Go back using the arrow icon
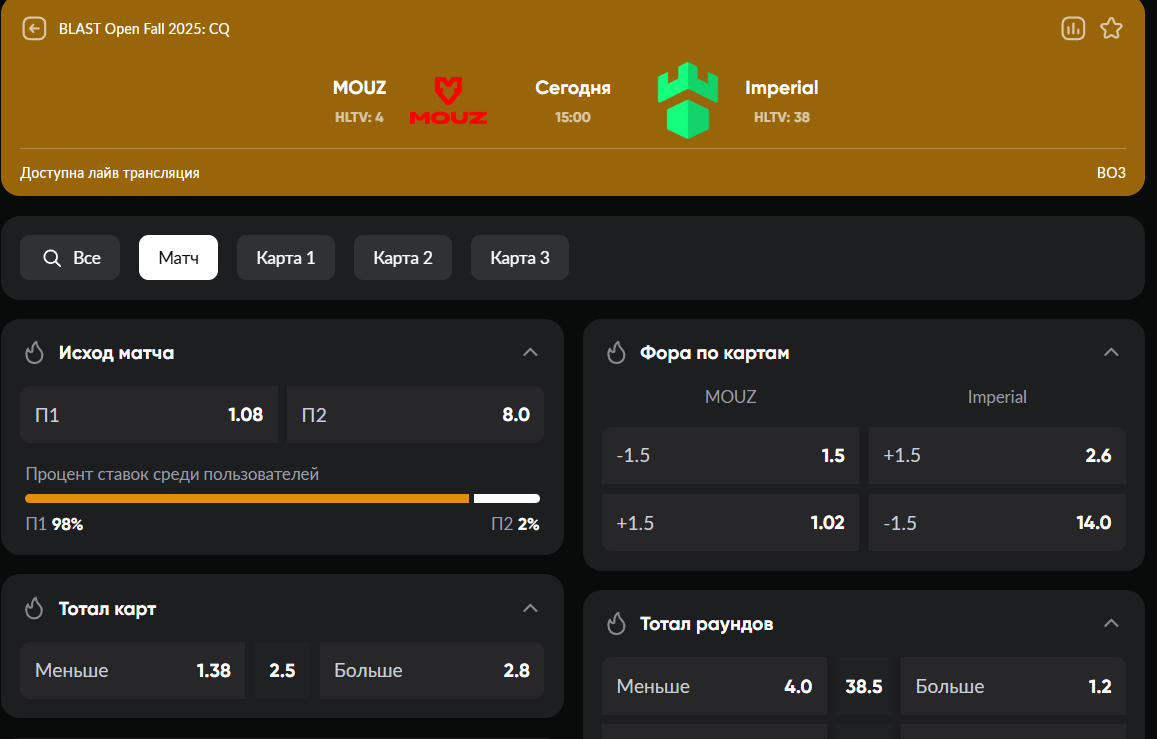 coord(34,29)
